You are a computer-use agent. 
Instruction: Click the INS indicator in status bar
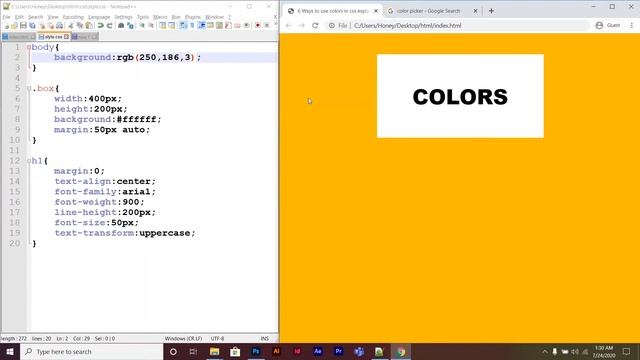pos(264,338)
